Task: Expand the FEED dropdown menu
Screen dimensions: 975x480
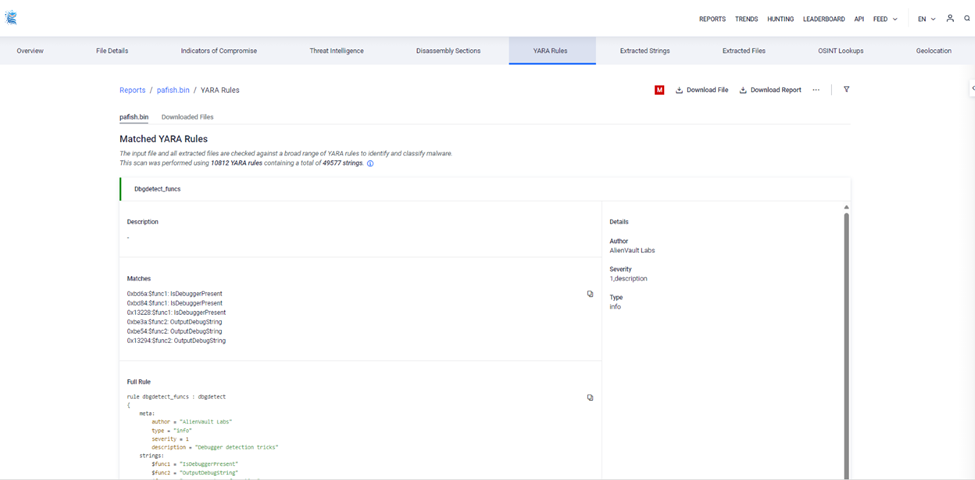Action: [x=885, y=19]
